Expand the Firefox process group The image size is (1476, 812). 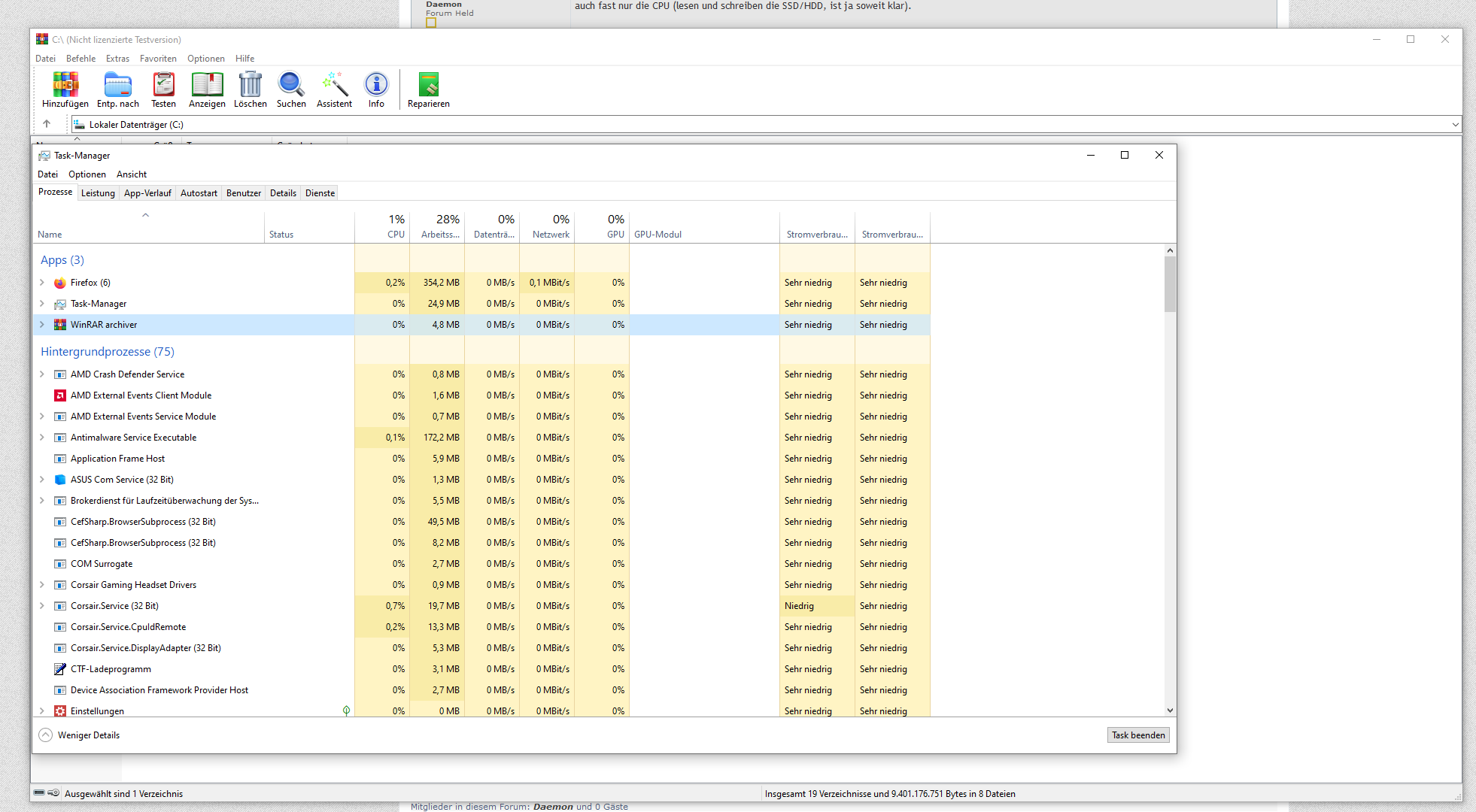[42, 283]
